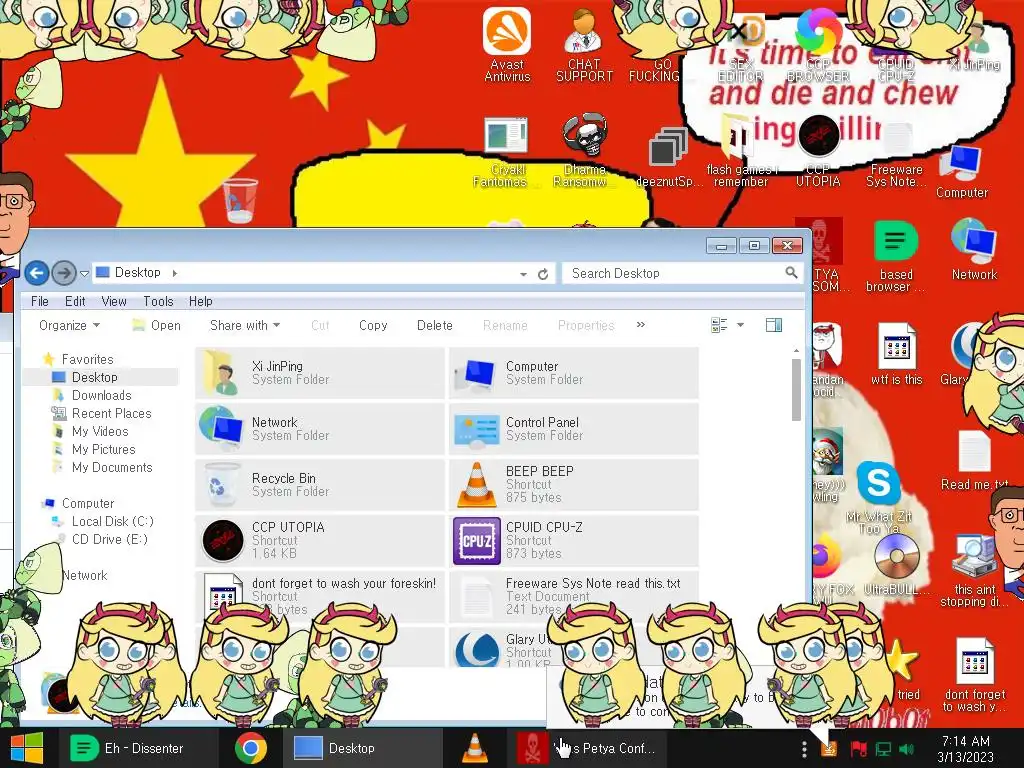The image size is (1024, 768).
Task: Open the Share with dropdown
Action: tap(245, 325)
